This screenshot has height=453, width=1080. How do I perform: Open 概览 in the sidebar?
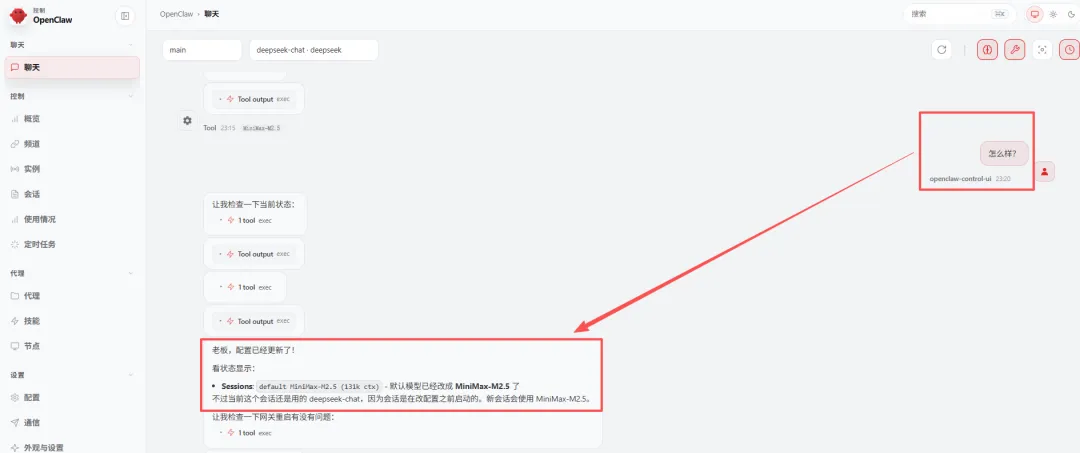[x=72, y=118]
